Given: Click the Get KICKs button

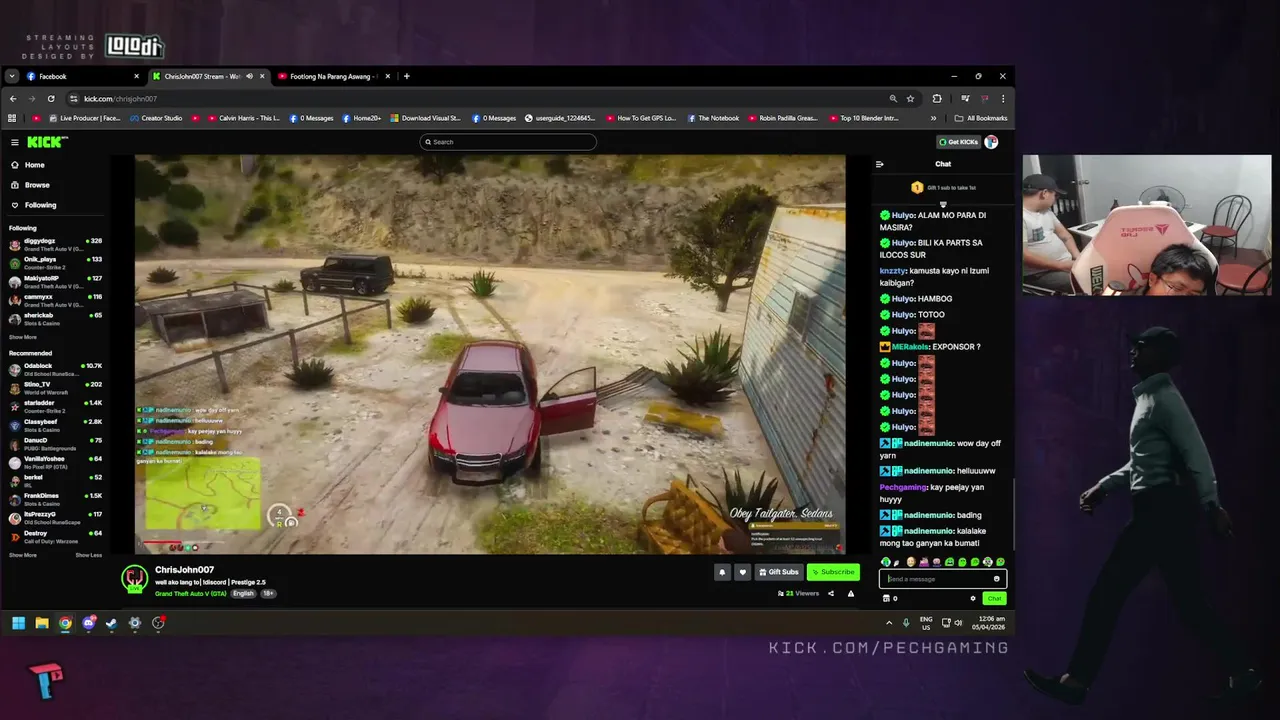Looking at the screenshot, I should (958, 142).
